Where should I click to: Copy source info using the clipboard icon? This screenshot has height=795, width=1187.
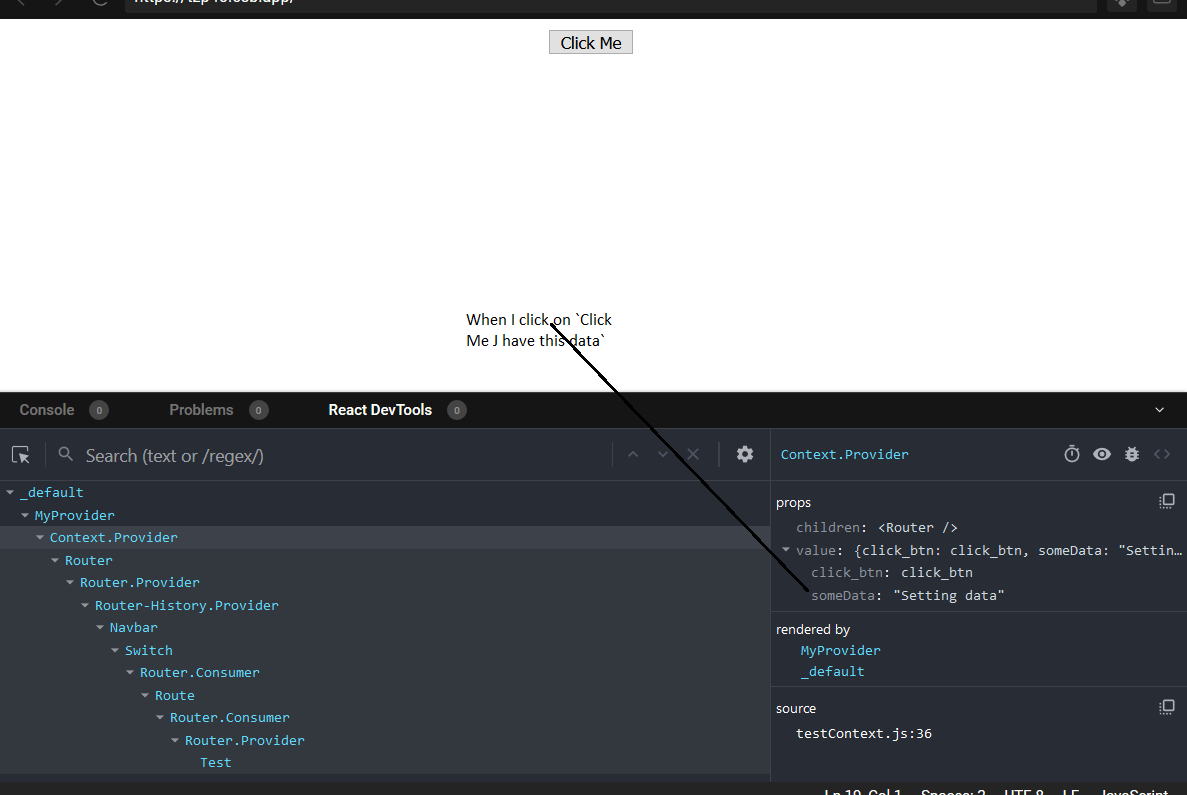1167,707
